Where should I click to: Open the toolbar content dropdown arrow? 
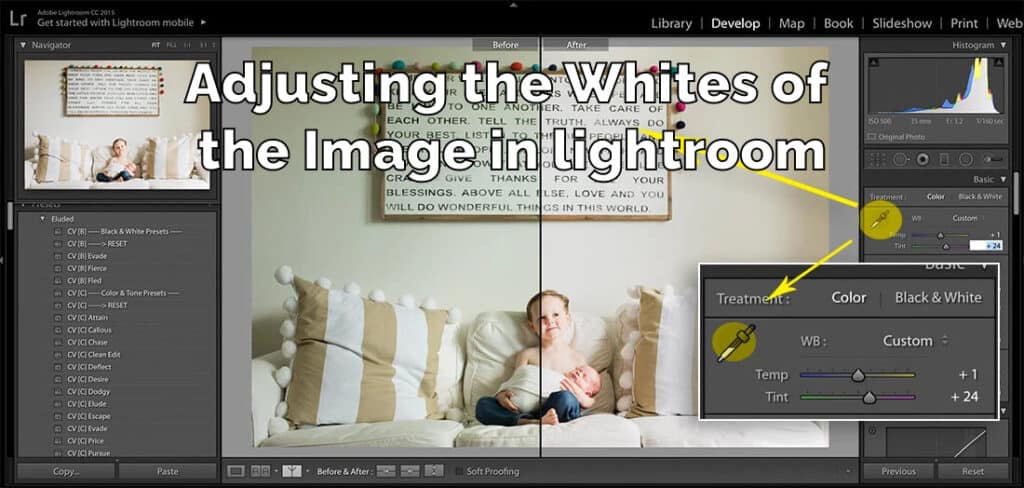pyautogui.click(x=848, y=471)
